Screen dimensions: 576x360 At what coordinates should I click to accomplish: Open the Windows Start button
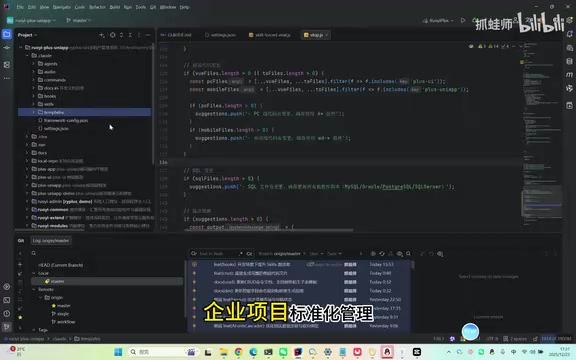pos(118,352)
